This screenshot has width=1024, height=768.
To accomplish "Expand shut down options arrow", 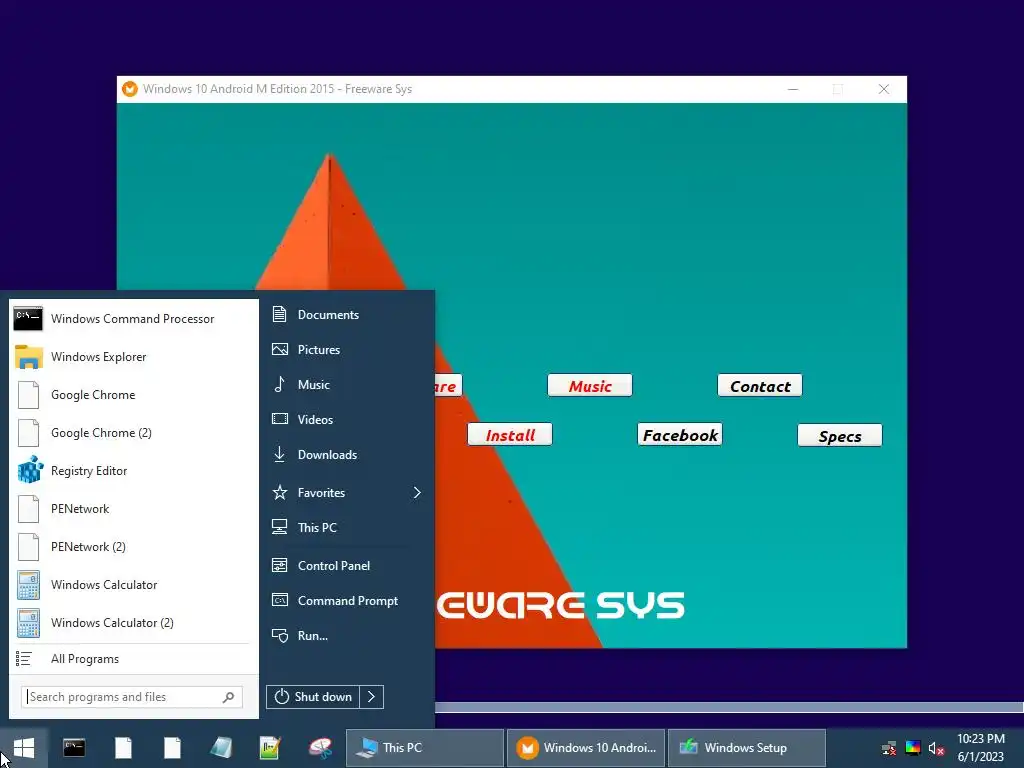I will [x=372, y=697].
